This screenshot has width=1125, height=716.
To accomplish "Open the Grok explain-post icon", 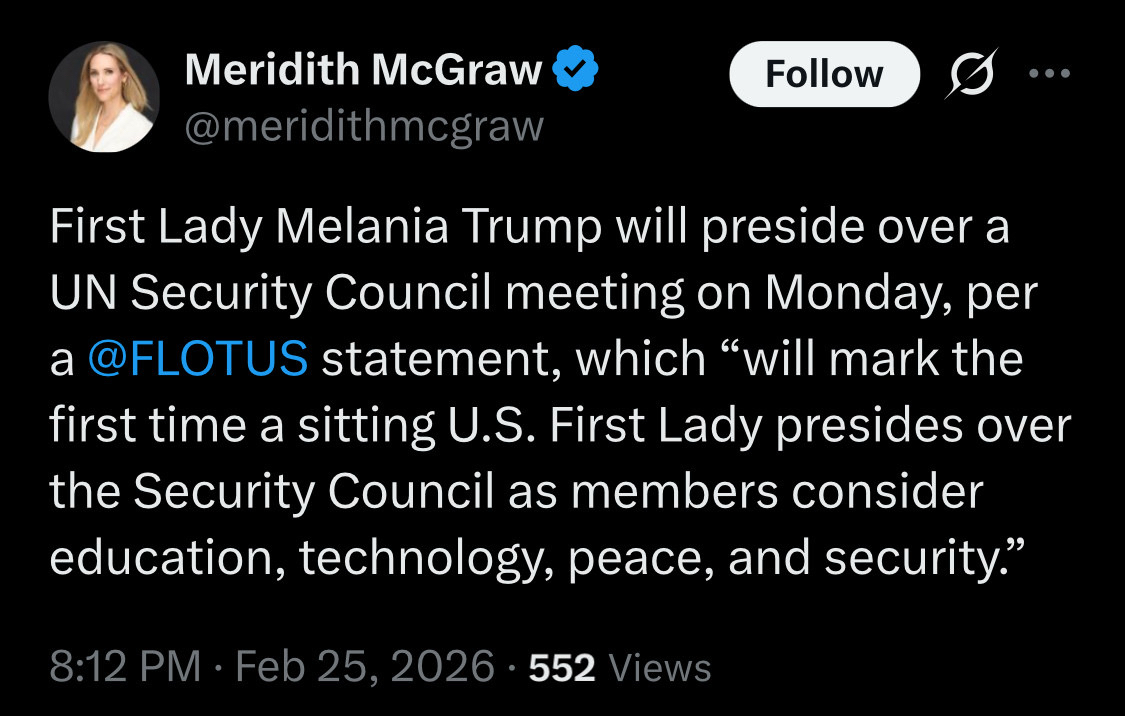I will coord(967,73).
